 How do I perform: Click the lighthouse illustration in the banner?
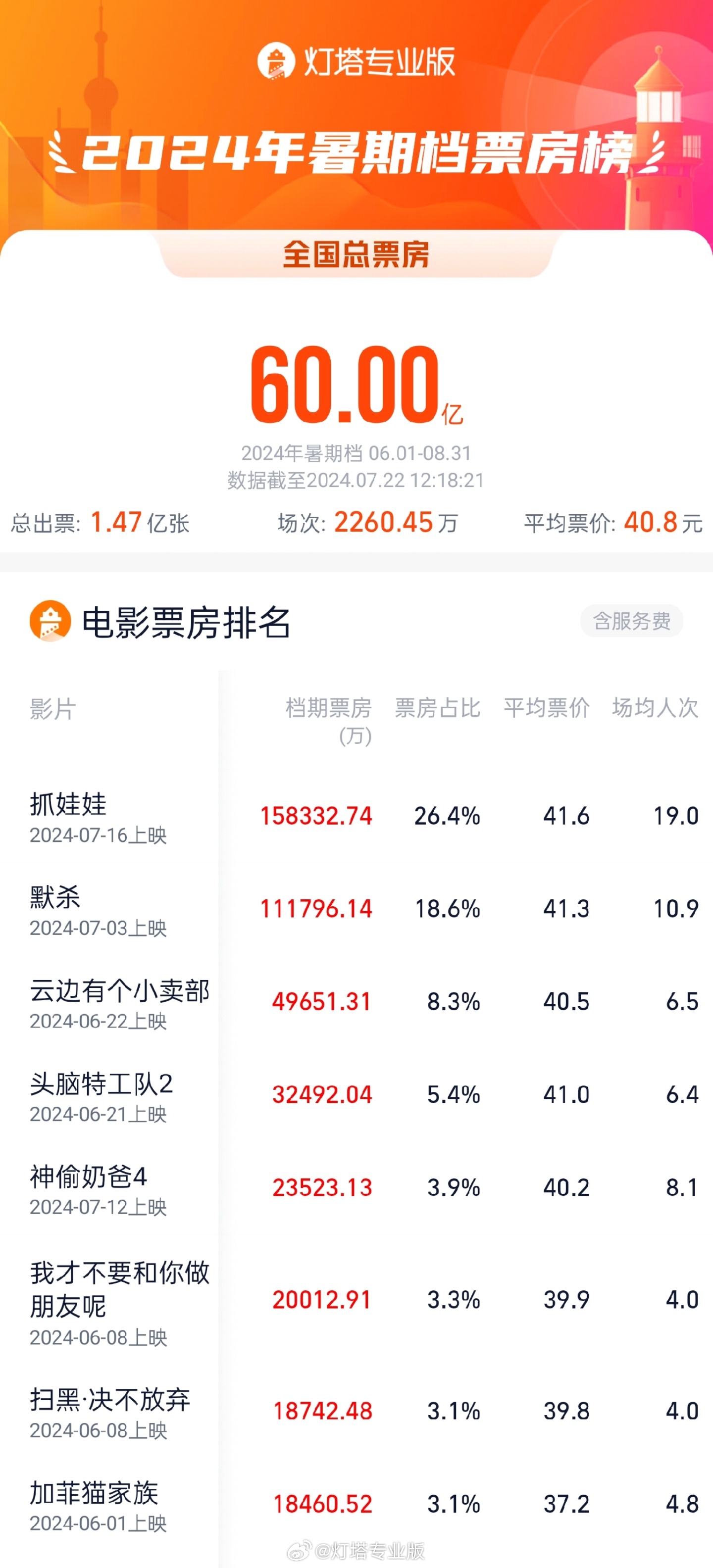pos(657,135)
